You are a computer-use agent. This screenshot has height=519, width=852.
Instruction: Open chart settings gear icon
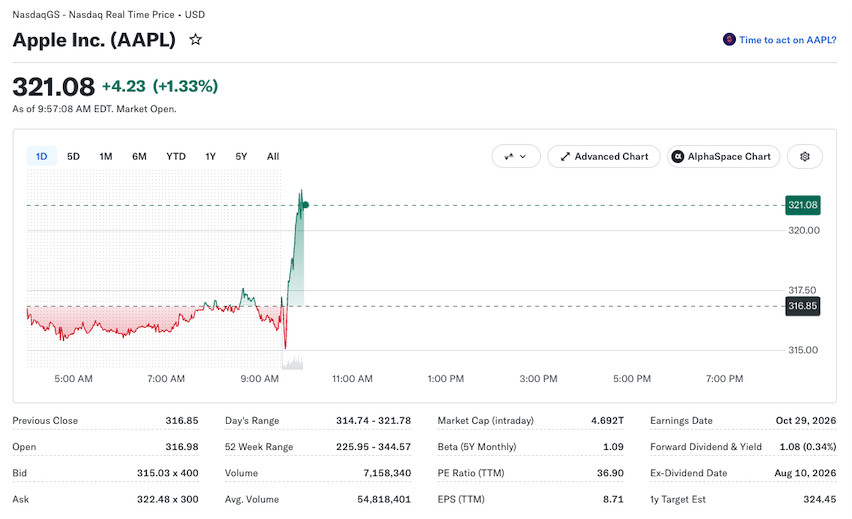tap(805, 157)
